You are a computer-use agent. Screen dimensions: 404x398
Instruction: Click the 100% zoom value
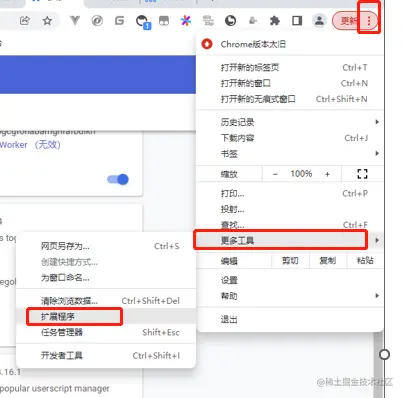click(x=301, y=174)
